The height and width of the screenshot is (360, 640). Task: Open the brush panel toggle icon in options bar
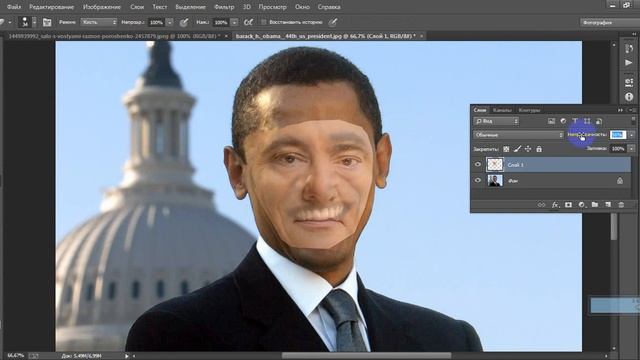tap(47, 22)
